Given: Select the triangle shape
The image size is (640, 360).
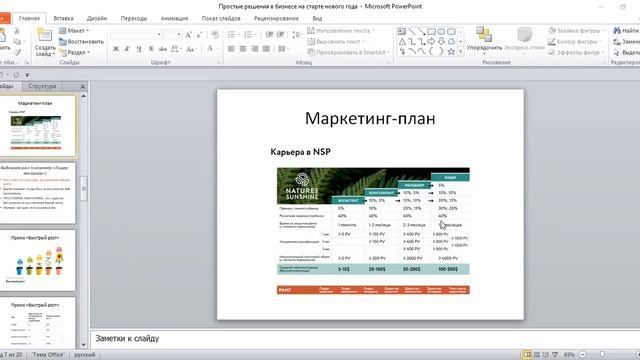Looking at the screenshot, I should 402,42.
